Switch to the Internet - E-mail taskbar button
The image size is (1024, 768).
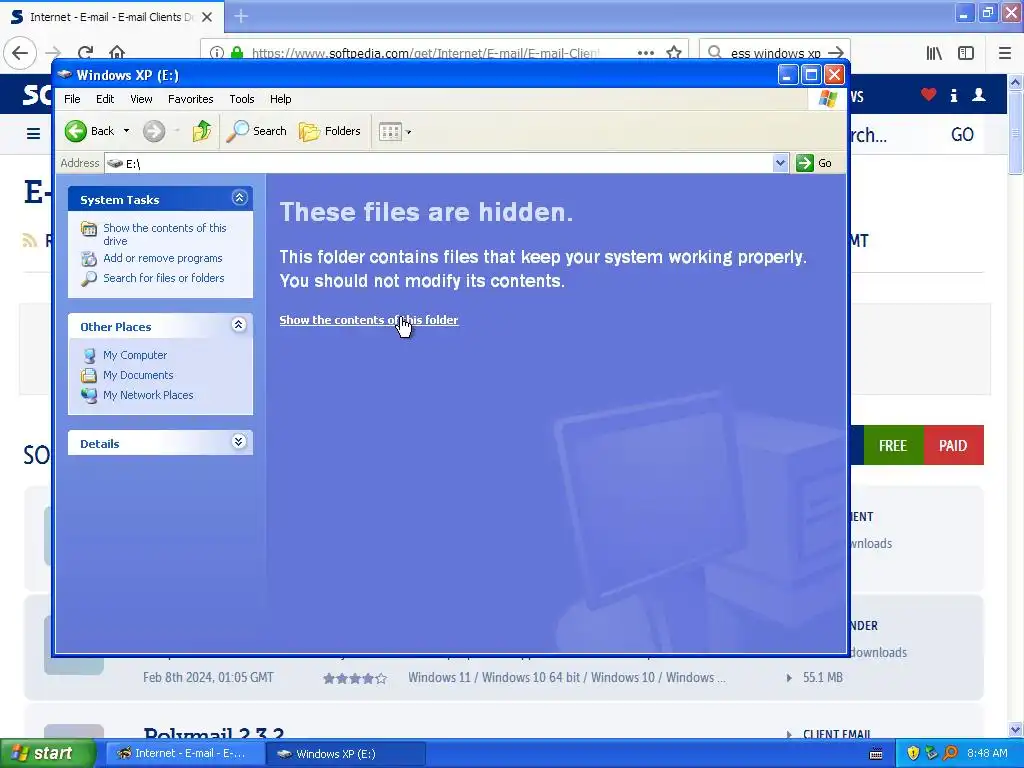(184, 754)
